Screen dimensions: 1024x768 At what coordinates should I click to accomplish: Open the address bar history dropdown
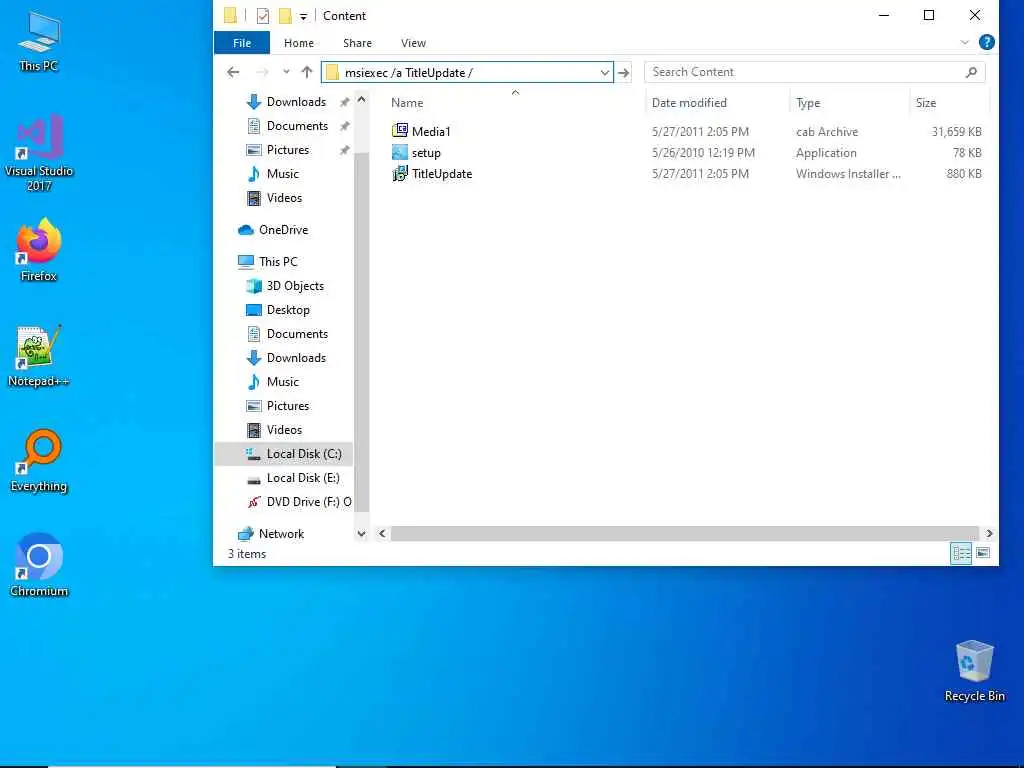click(x=605, y=72)
